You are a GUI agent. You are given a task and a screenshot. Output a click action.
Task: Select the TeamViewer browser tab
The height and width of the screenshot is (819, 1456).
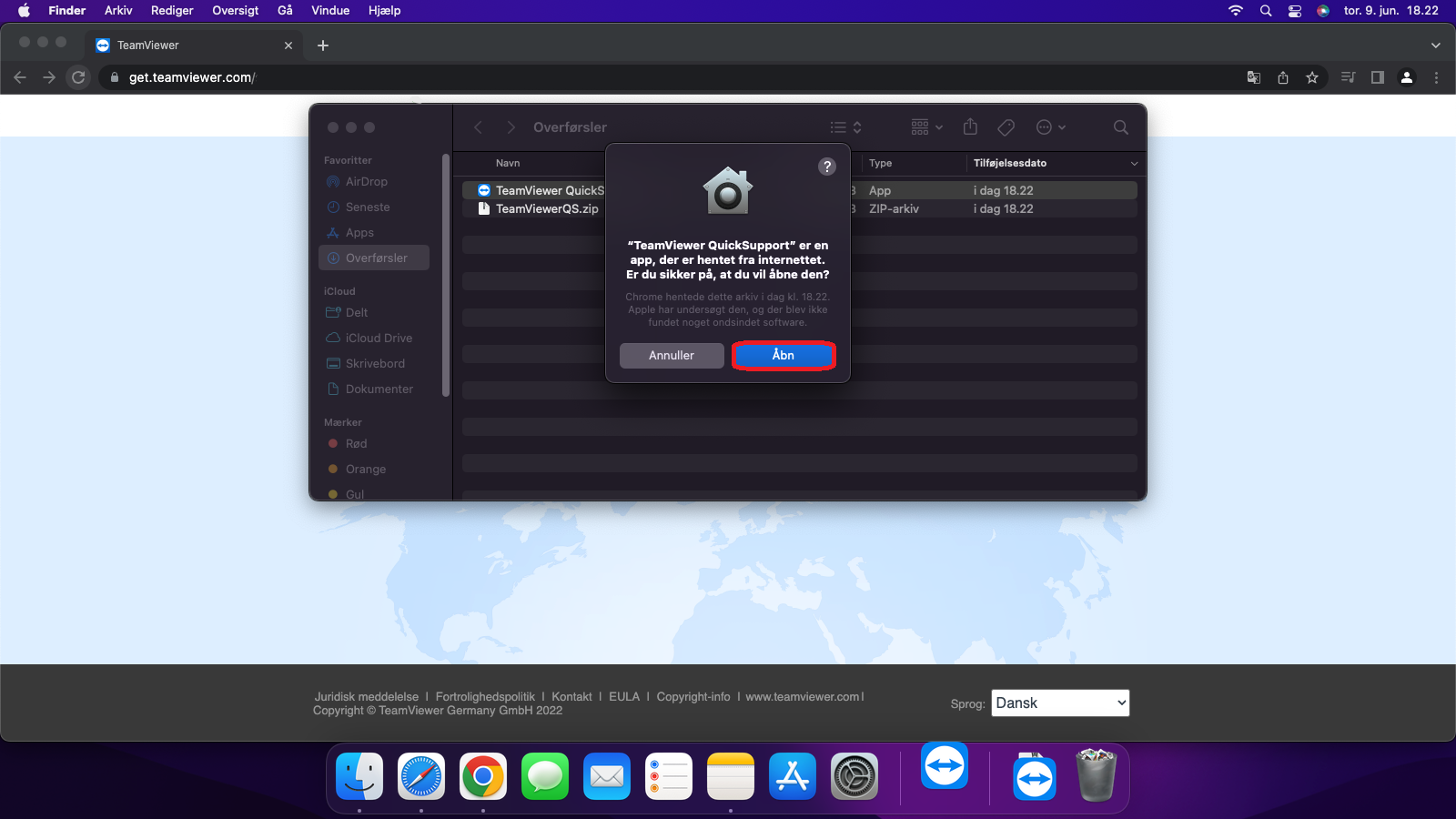coord(193,45)
